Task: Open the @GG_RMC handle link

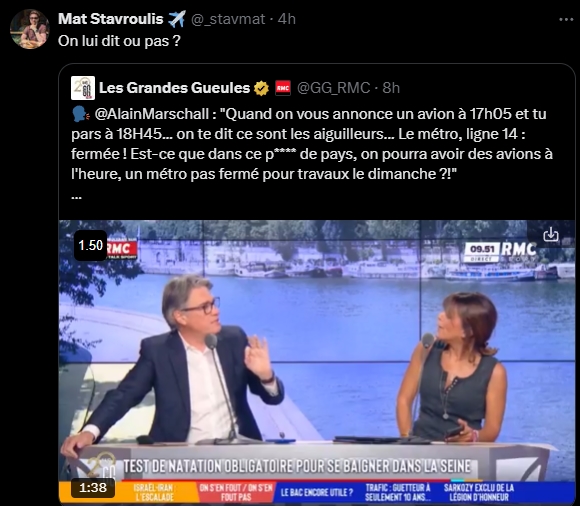Action: pos(333,88)
